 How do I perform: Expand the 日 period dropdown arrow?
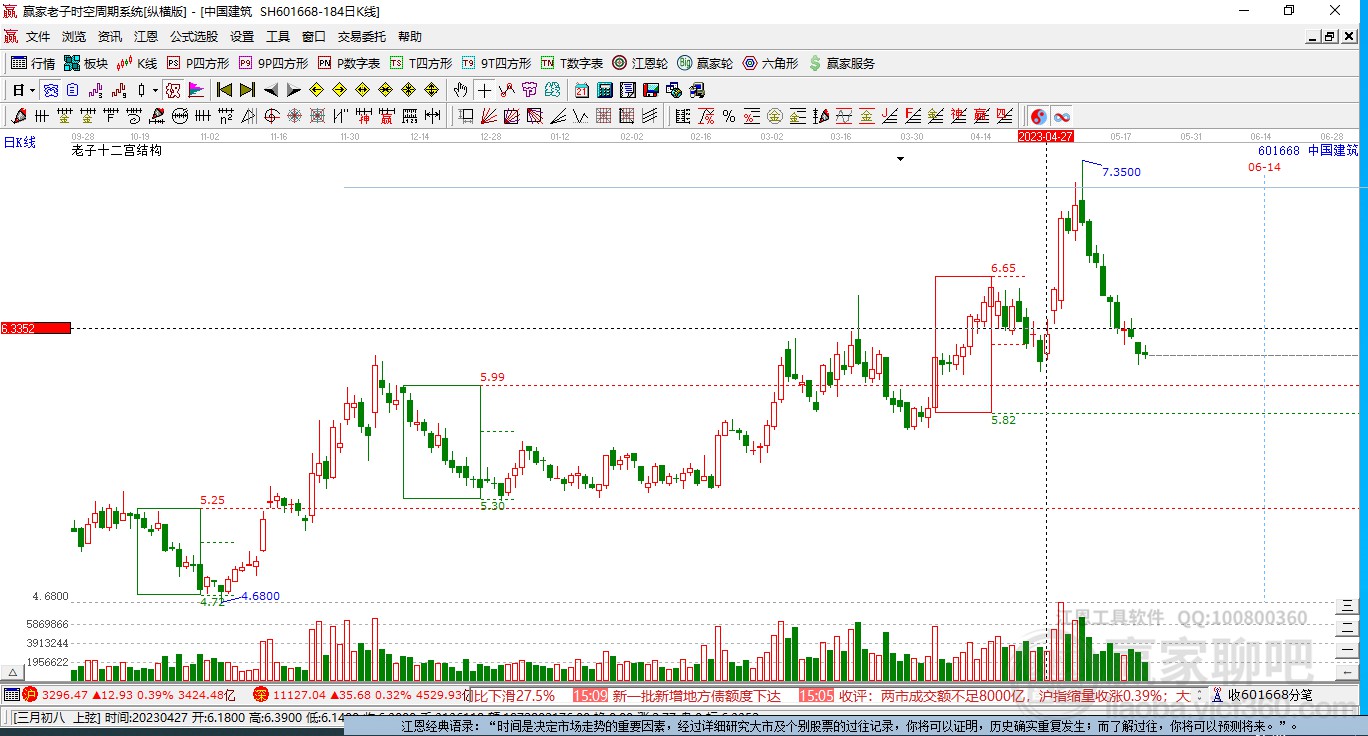click(x=33, y=90)
